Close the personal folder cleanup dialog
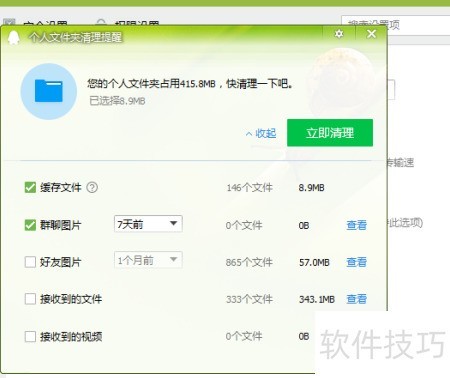Image resolution: width=450 pixels, height=378 pixels. (x=371, y=34)
